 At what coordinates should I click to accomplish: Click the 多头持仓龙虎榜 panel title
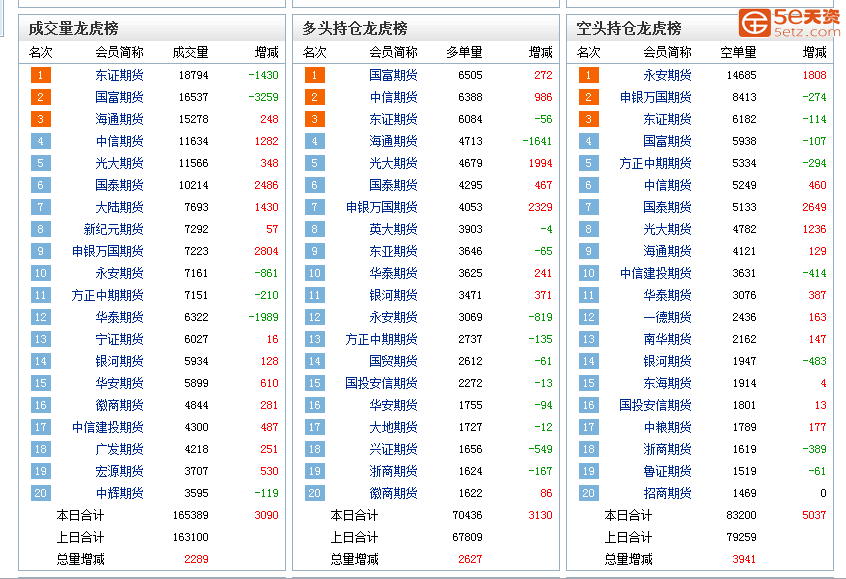(355, 28)
